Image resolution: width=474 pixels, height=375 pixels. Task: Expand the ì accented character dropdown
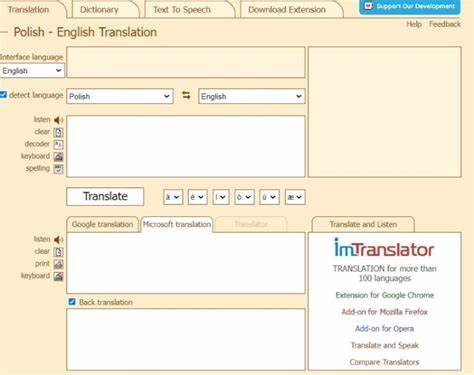(x=221, y=197)
